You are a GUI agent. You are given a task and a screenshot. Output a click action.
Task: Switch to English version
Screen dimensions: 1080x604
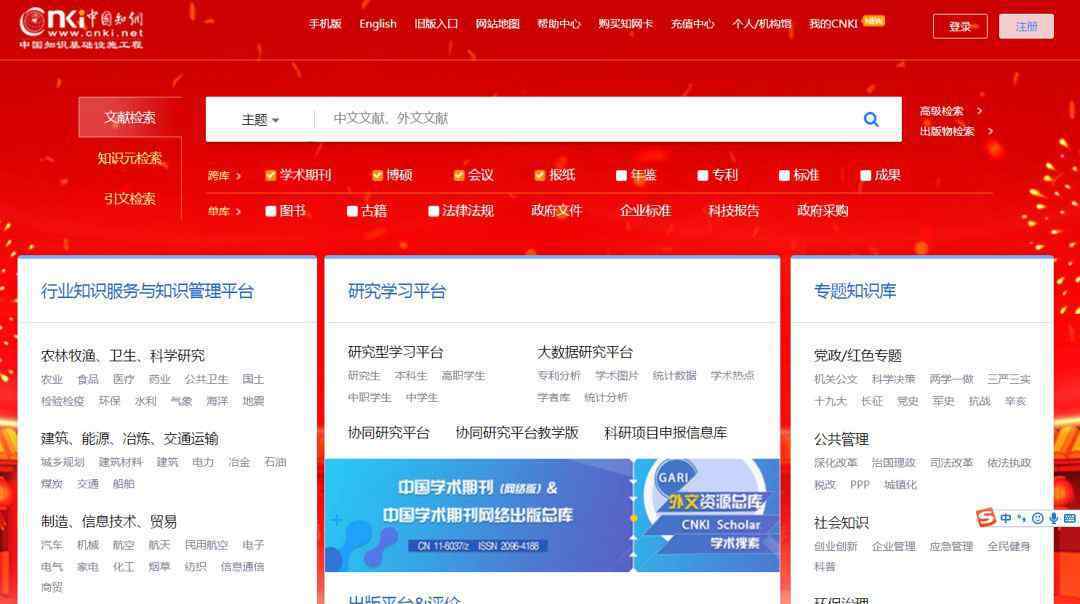coord(377,24)
